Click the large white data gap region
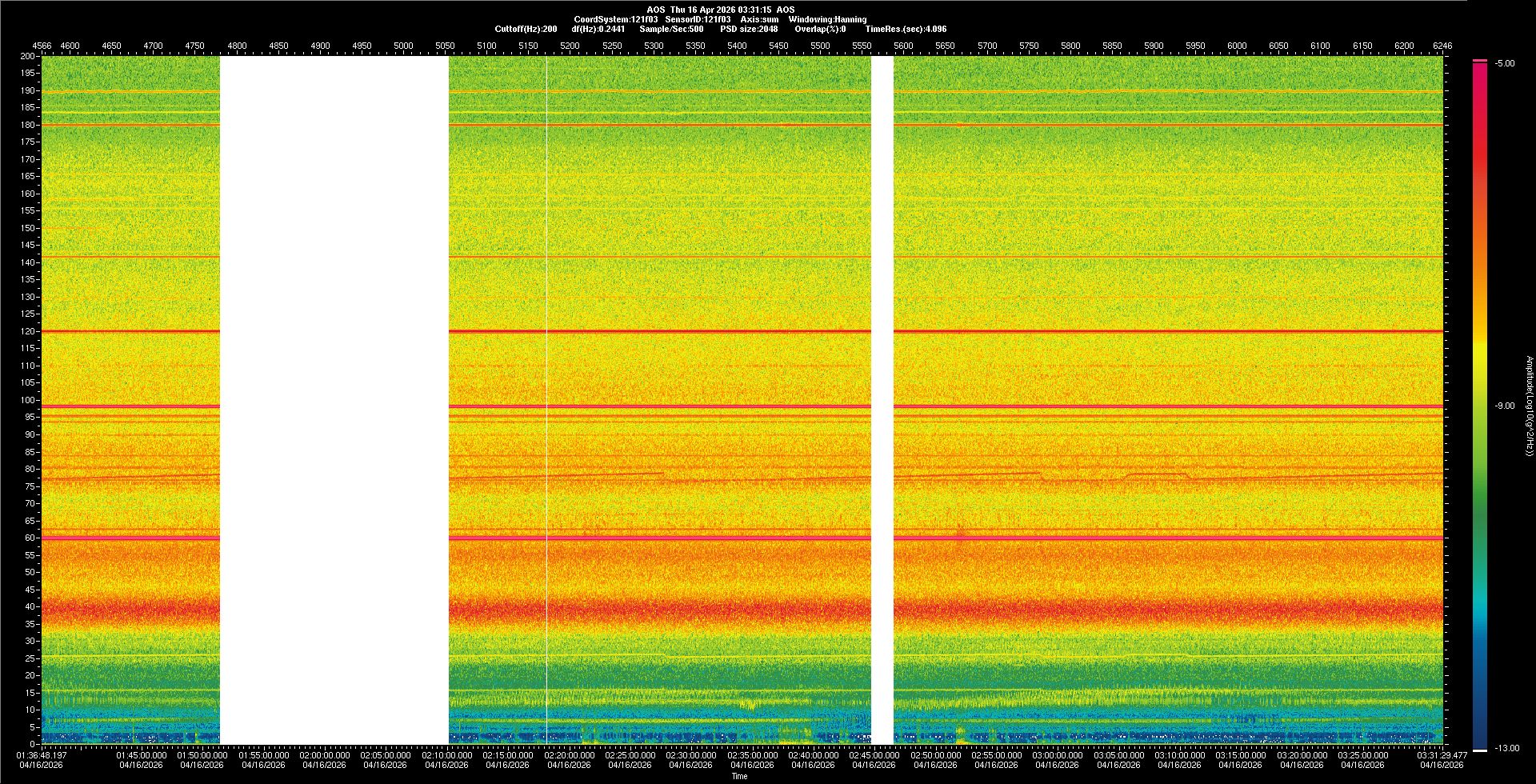 pos(334,400)
